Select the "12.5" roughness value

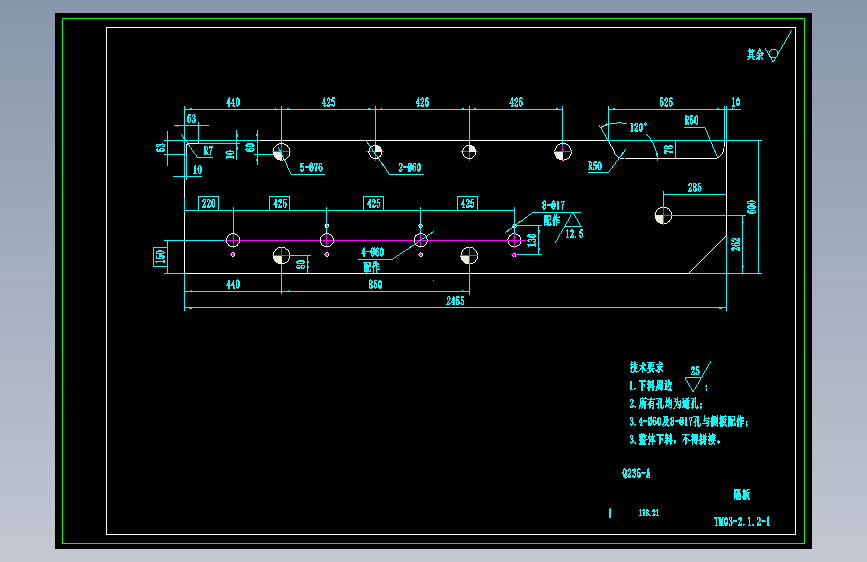click(x=574, y=234)
